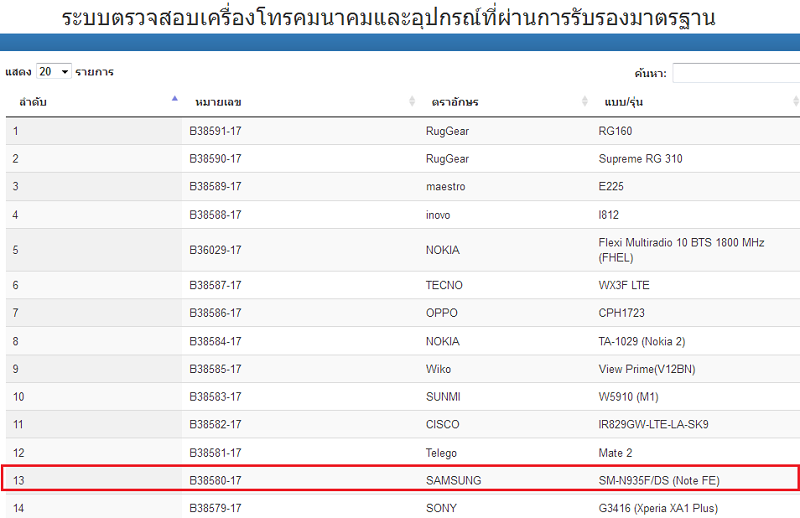
Task: Select certificate number B38582-17
Action: [215, 424]
